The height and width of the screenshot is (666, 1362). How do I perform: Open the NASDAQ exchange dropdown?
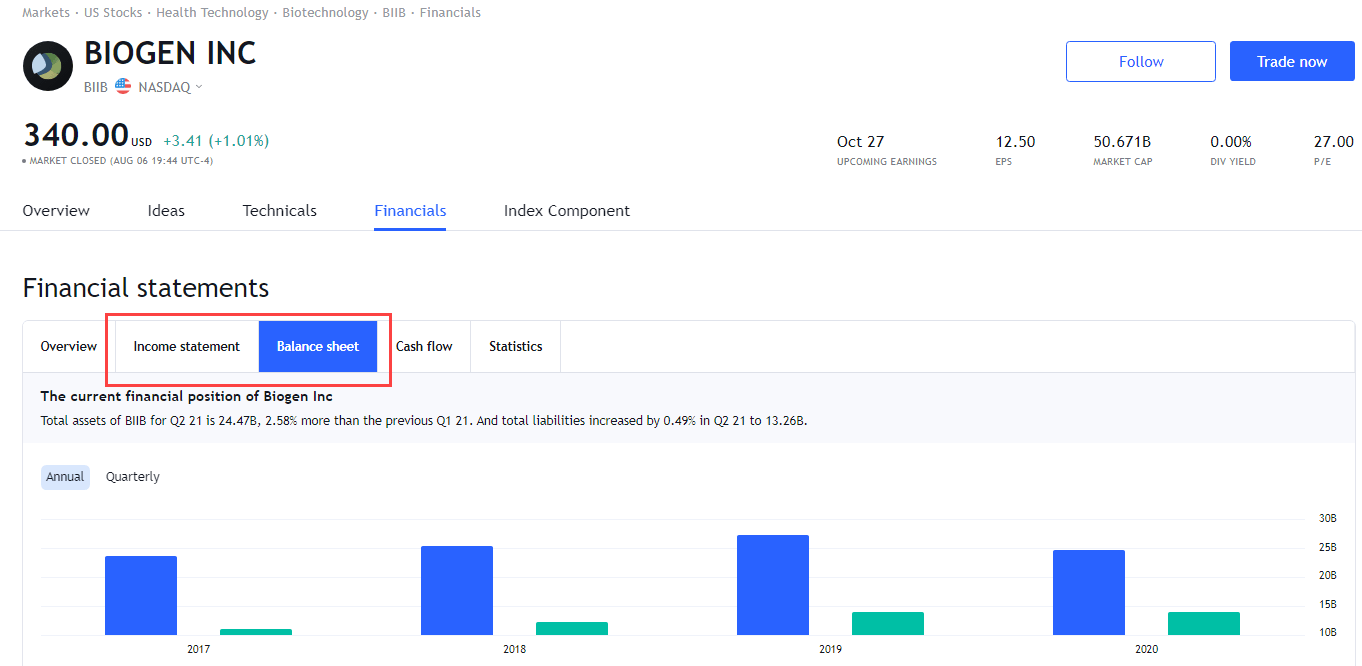tap(168, 86)
